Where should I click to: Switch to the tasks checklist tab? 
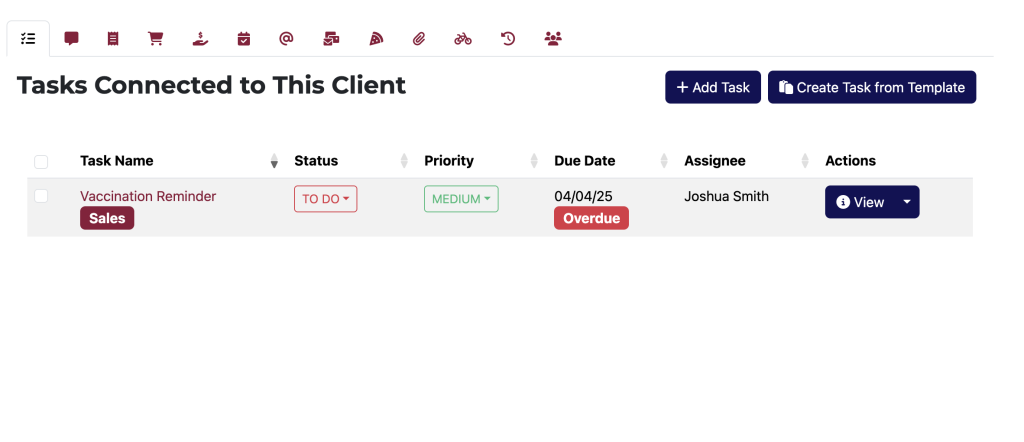(x=28, y=39)
